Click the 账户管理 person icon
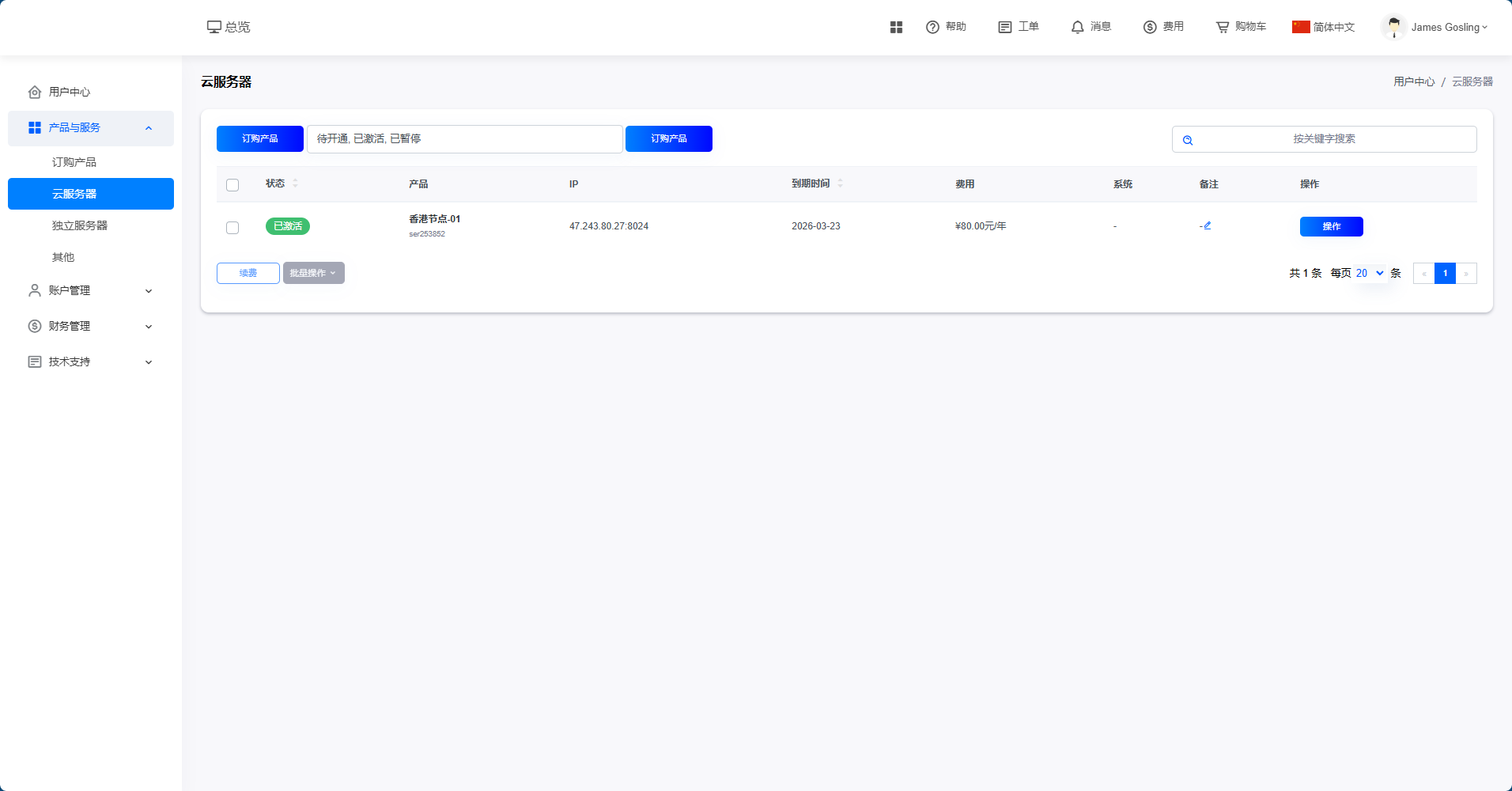The height and width of the screenshot is (791, 1512). click(x=35, y=290)
